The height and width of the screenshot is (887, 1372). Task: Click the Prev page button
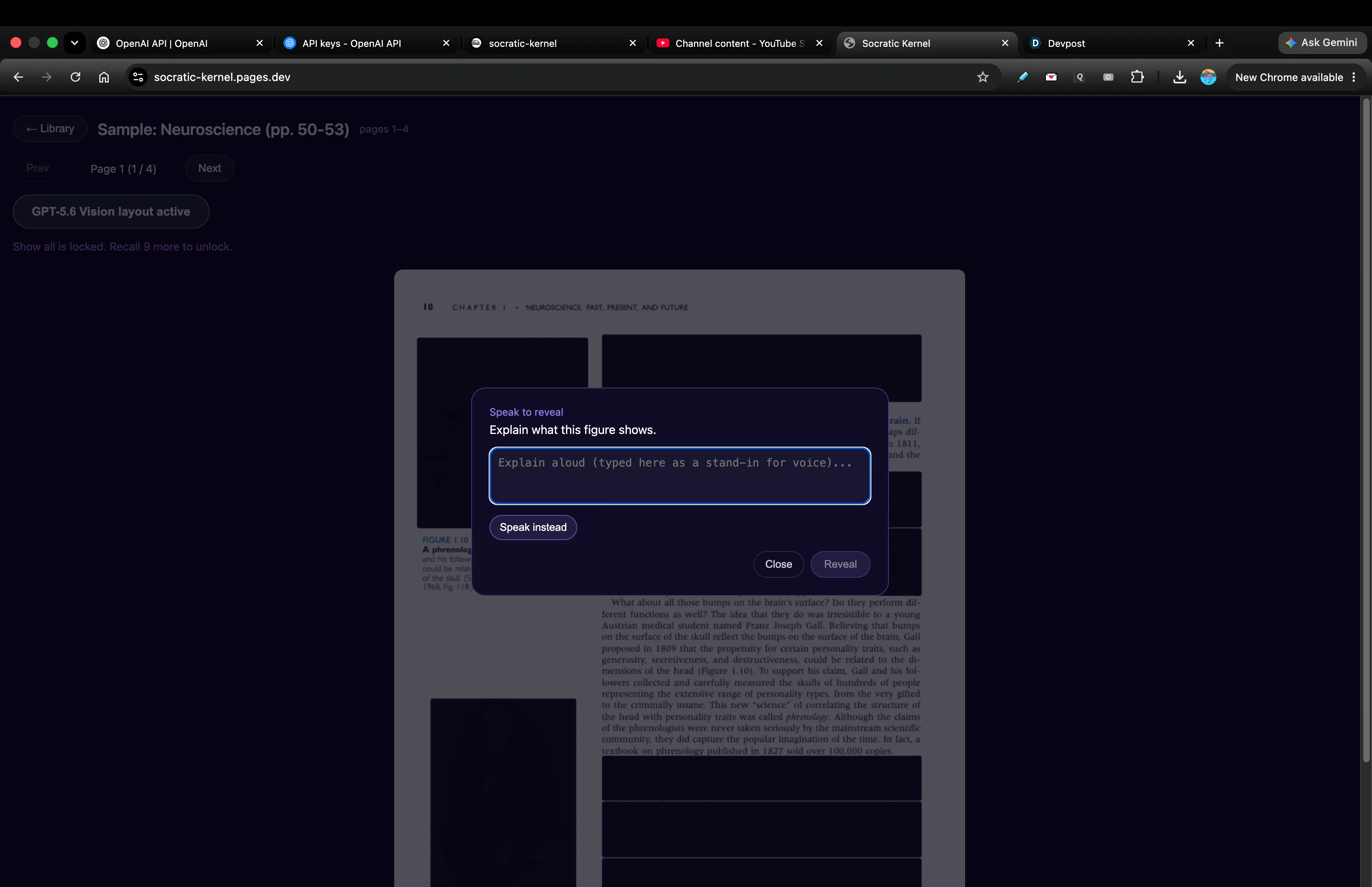37,168
